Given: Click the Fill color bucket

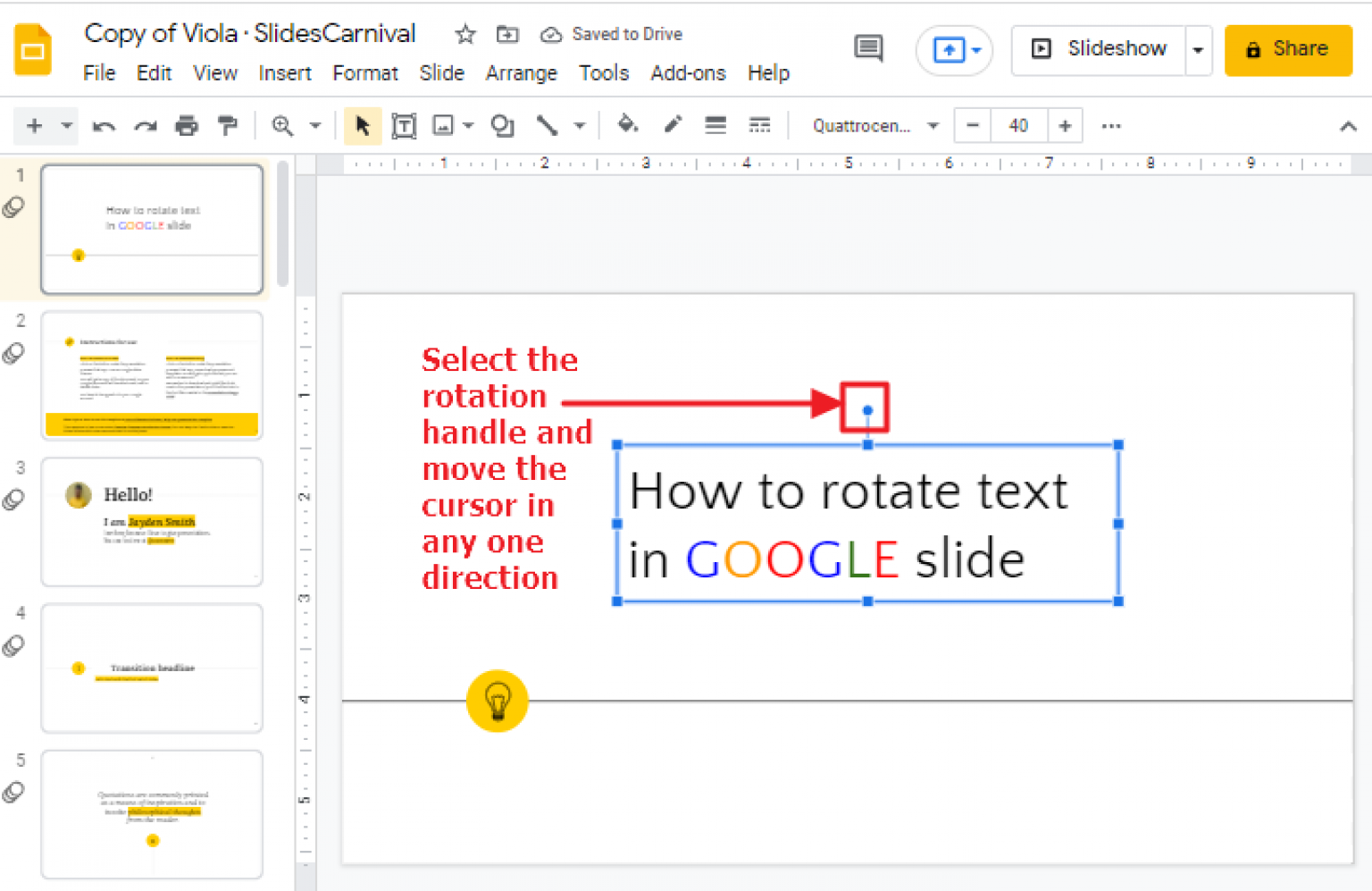Looking at the screenshot, I should point(628,125).
